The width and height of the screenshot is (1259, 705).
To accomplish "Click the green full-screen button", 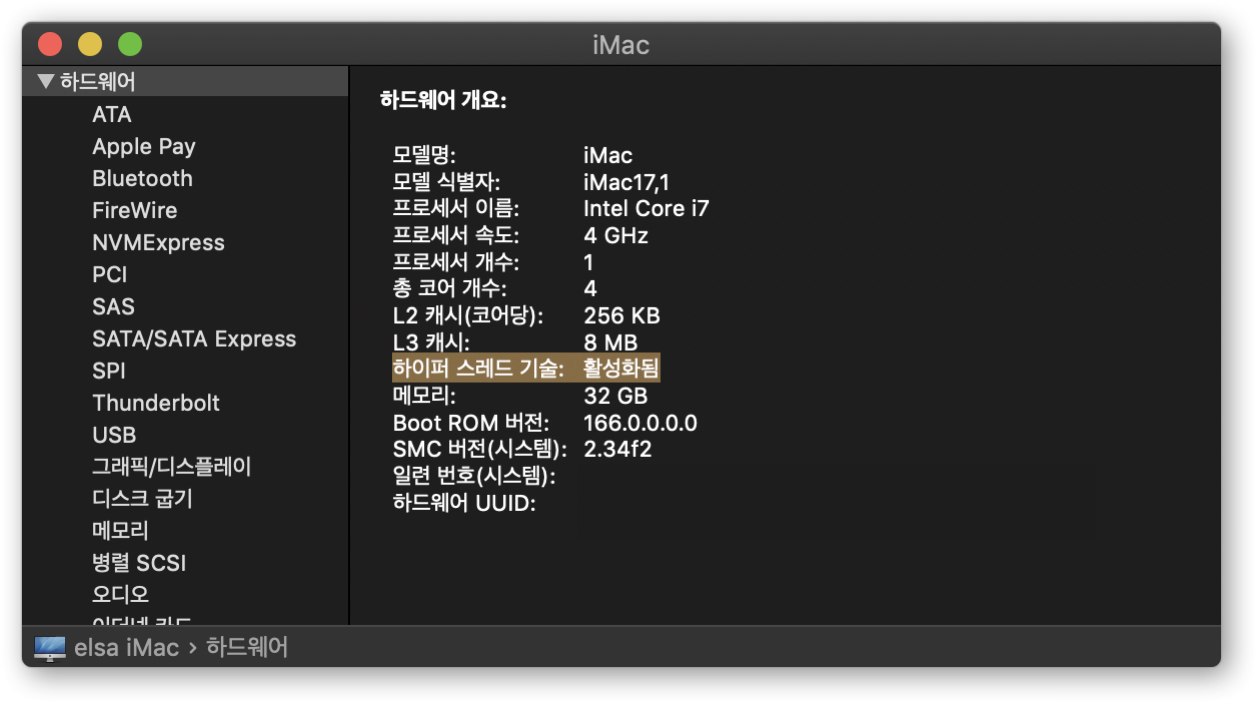I will point(130,44).
